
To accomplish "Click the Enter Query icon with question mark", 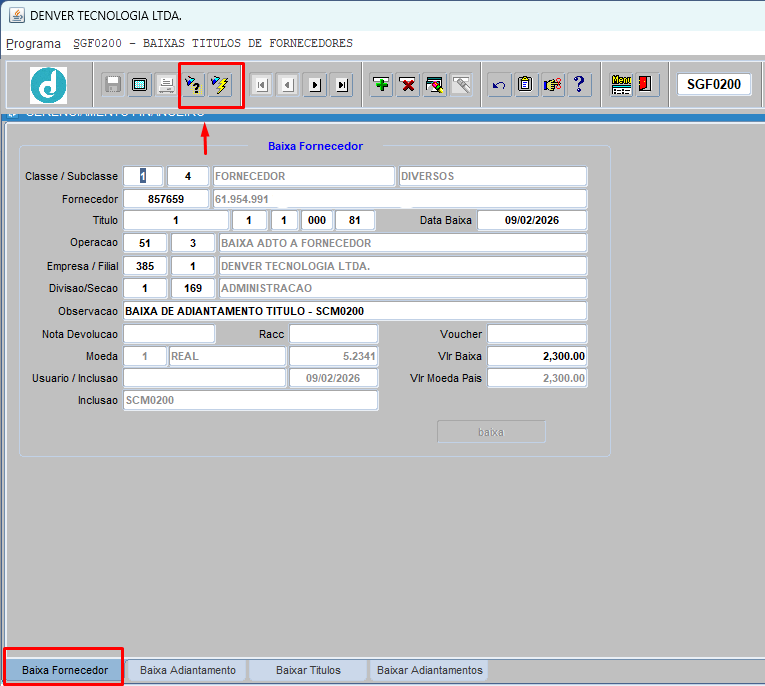I will (193, 85).
